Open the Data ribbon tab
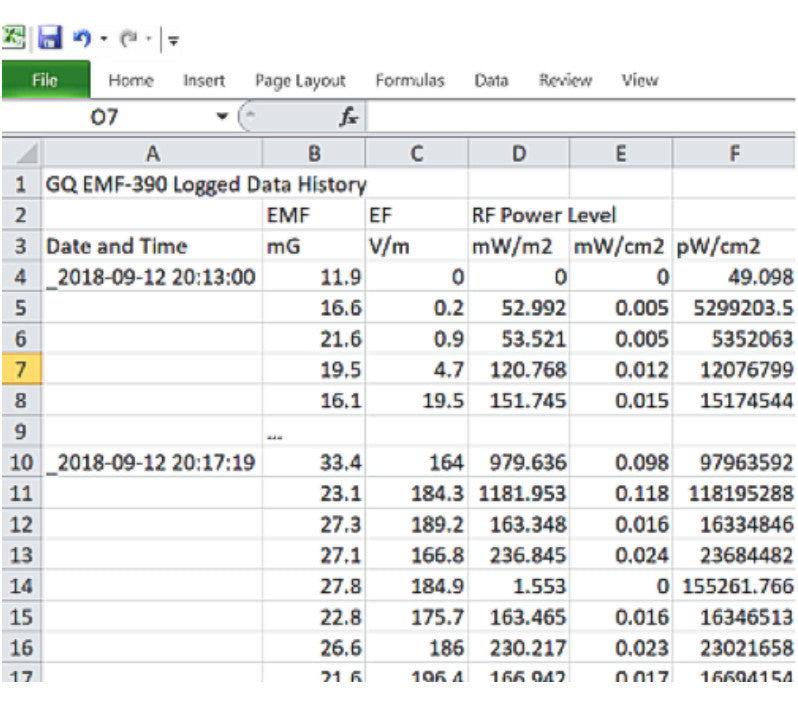 pos(491,81)
